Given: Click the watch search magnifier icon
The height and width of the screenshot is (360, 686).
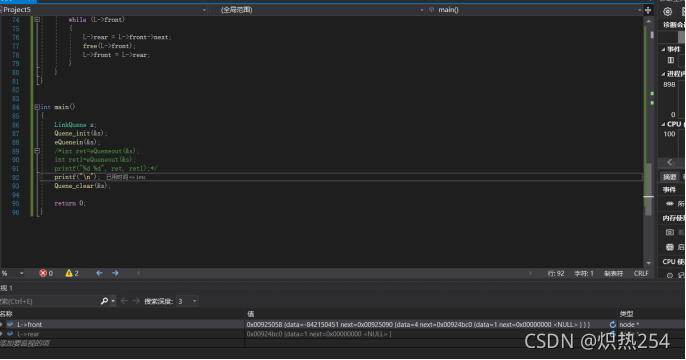Looking at the screenshot, I should tap(104, 301).
